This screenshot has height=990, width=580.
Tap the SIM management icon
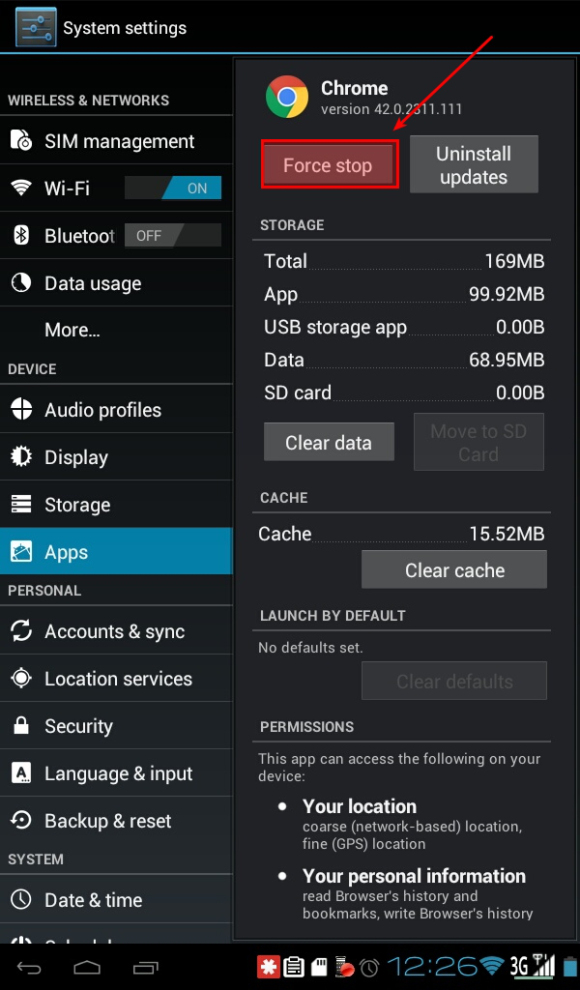21,141
